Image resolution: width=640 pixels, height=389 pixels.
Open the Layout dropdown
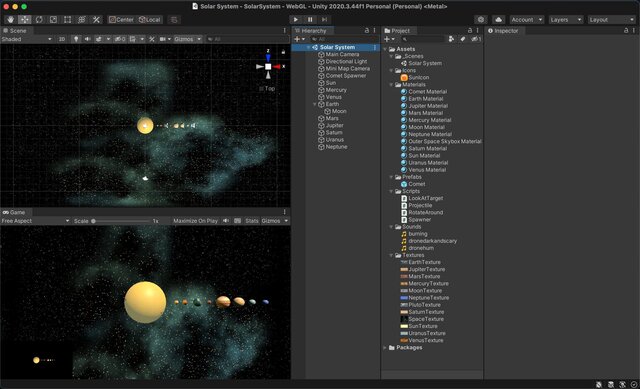point(611,20)
